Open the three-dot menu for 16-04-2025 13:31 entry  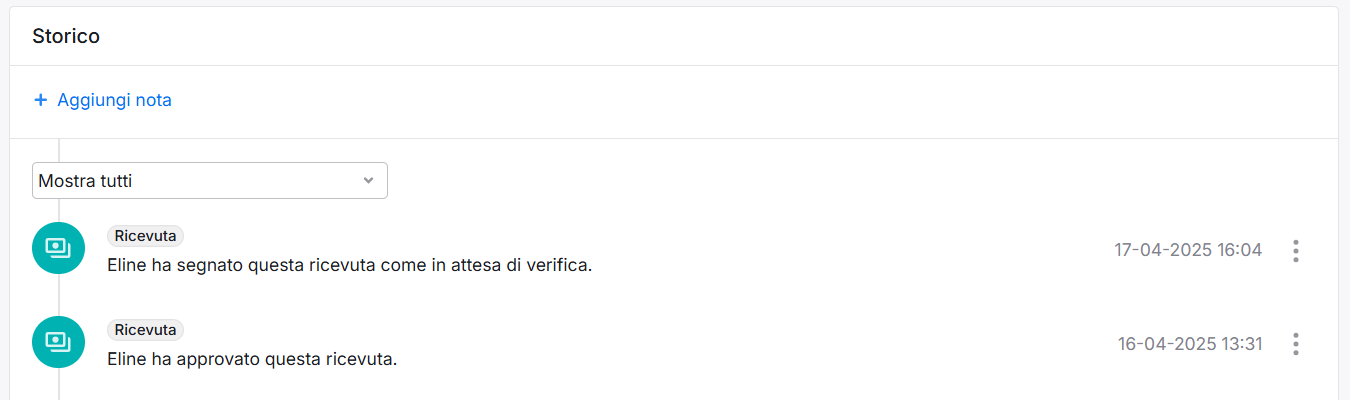tap(1296, 344)
